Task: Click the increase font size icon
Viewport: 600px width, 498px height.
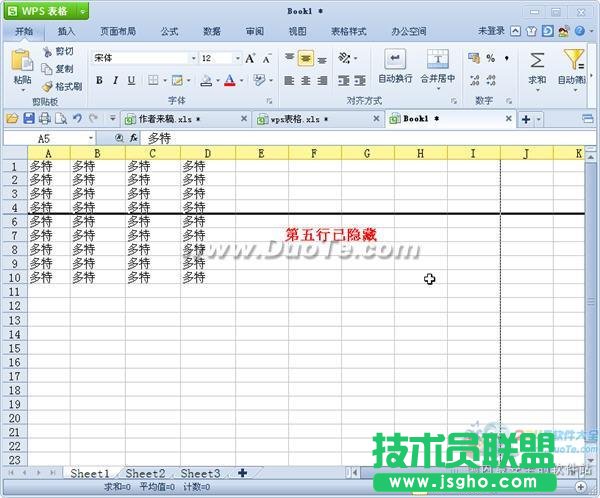Action: 250,59
